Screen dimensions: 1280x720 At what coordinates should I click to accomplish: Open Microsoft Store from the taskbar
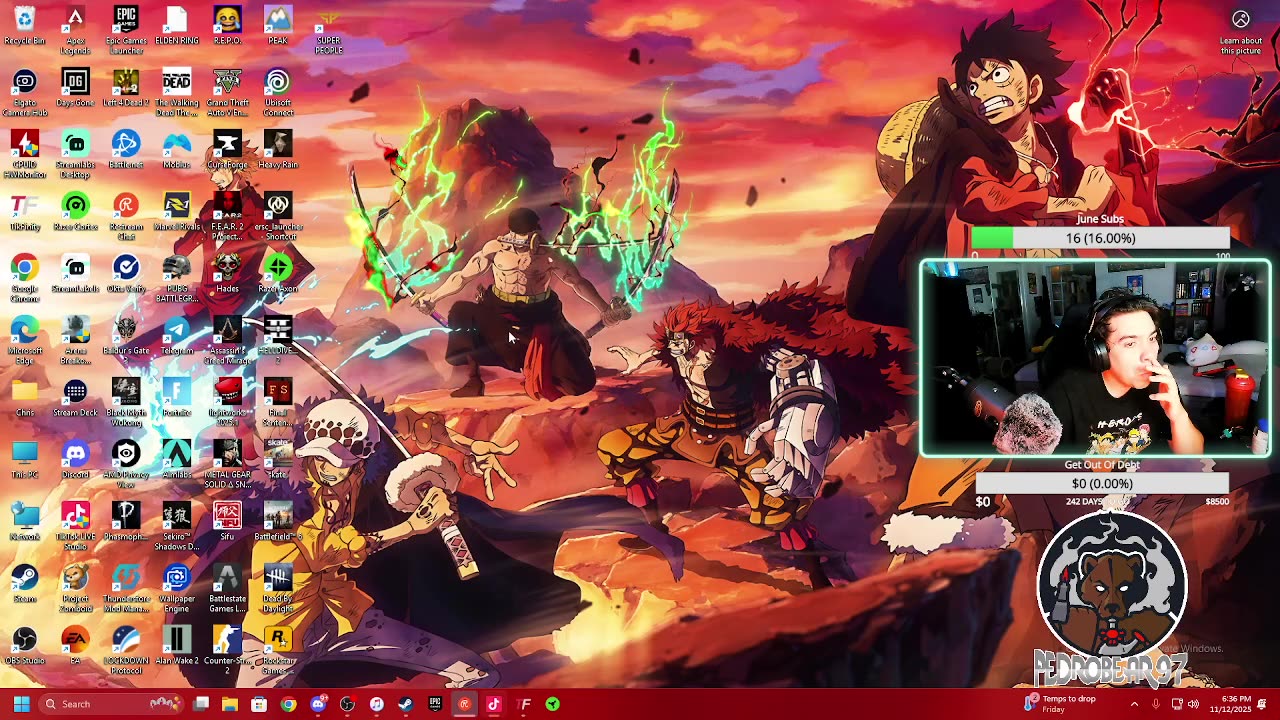coord(259,704)
